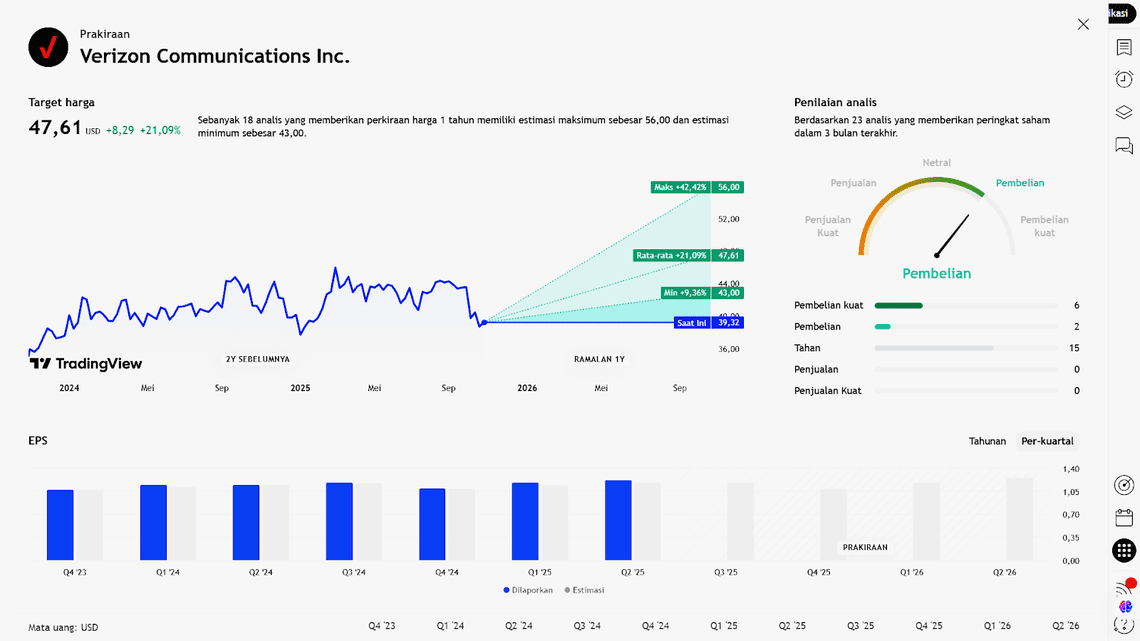Open the object tree layers icon

click(x=1124, y=112)
